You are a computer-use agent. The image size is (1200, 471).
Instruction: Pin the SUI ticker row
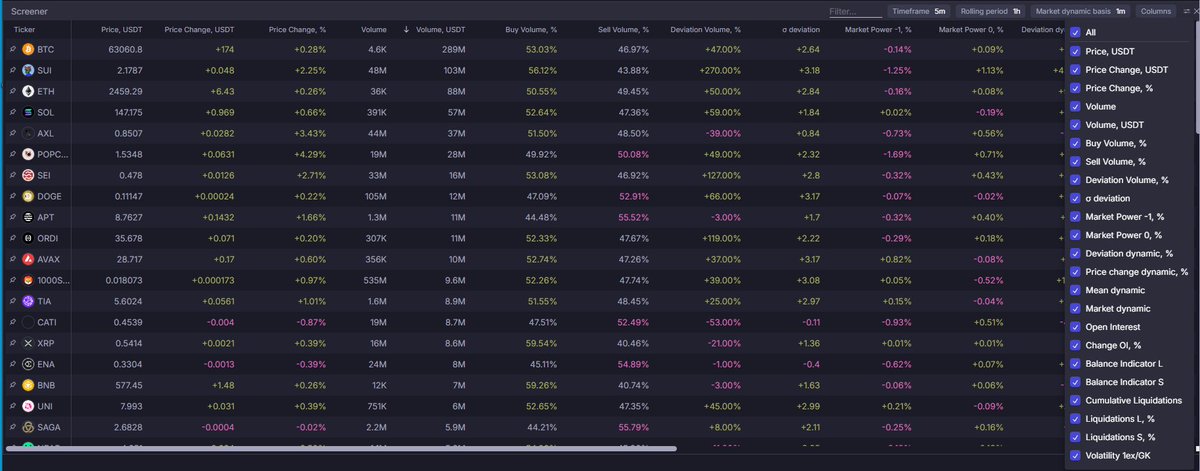12,70
